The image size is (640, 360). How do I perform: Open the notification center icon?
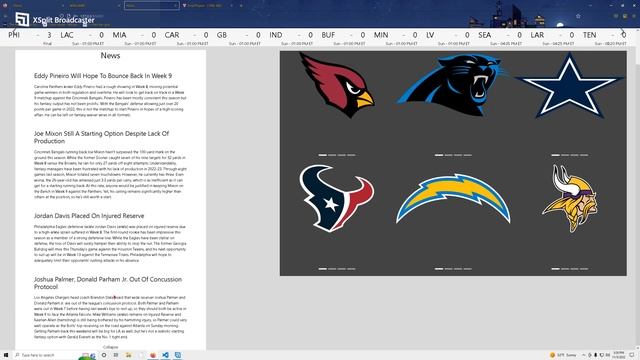632,355
